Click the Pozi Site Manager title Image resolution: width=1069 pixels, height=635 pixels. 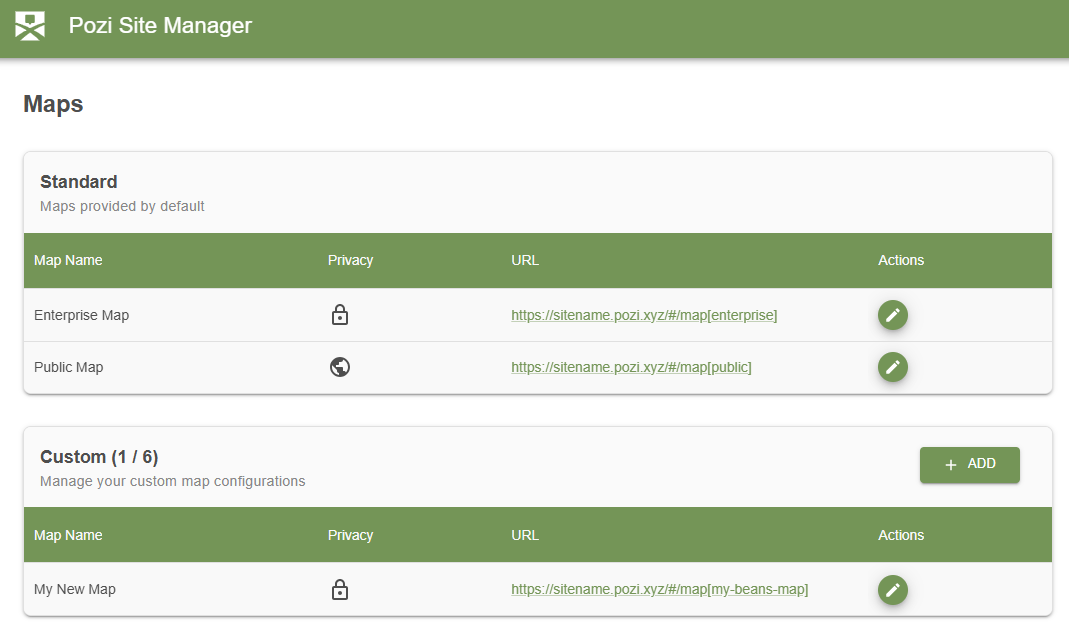point(160,25)
